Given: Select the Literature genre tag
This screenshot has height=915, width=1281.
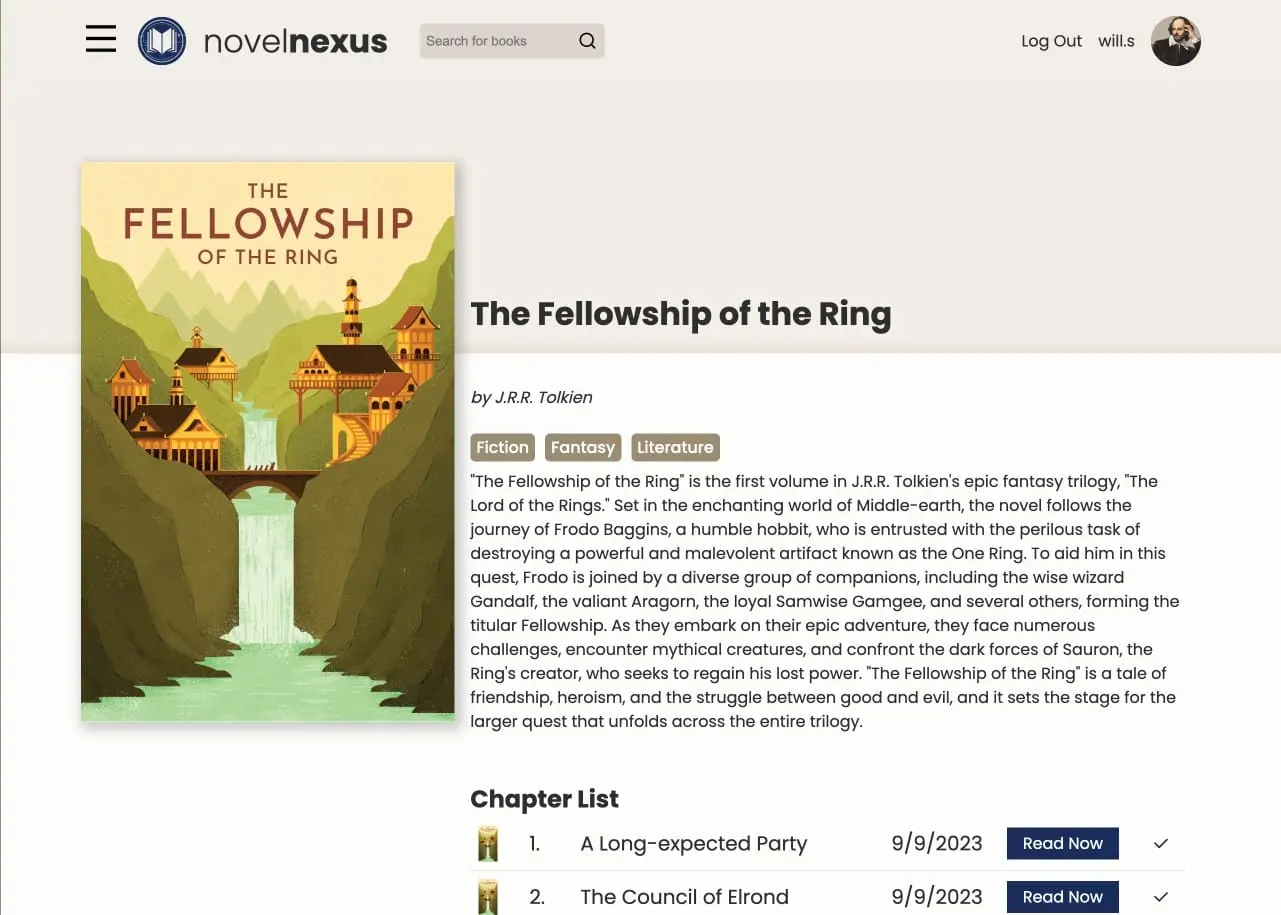Looking at the screenshot, I should [675, 447].
